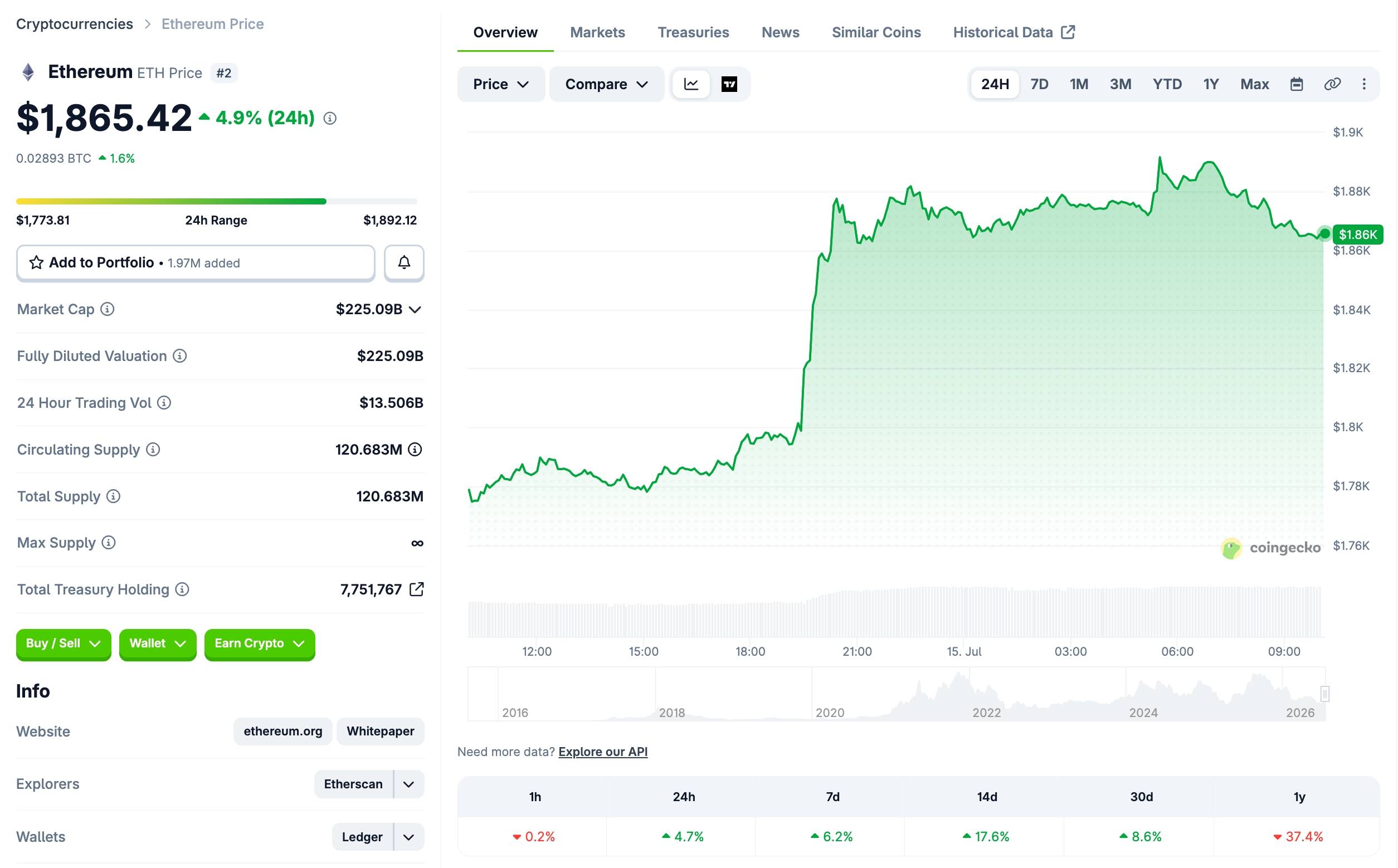Go to Cryptocurrencies breadcrumb link

tap(75, 24)
